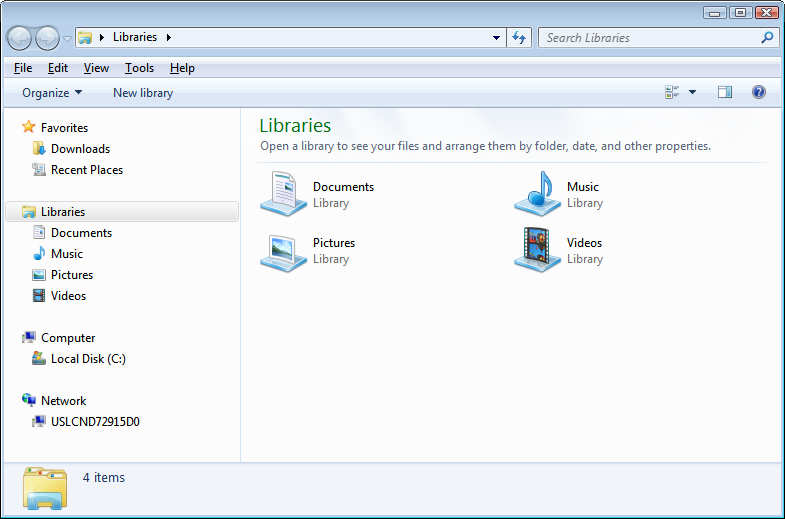Select the large Music library icon

click(537, 194)
